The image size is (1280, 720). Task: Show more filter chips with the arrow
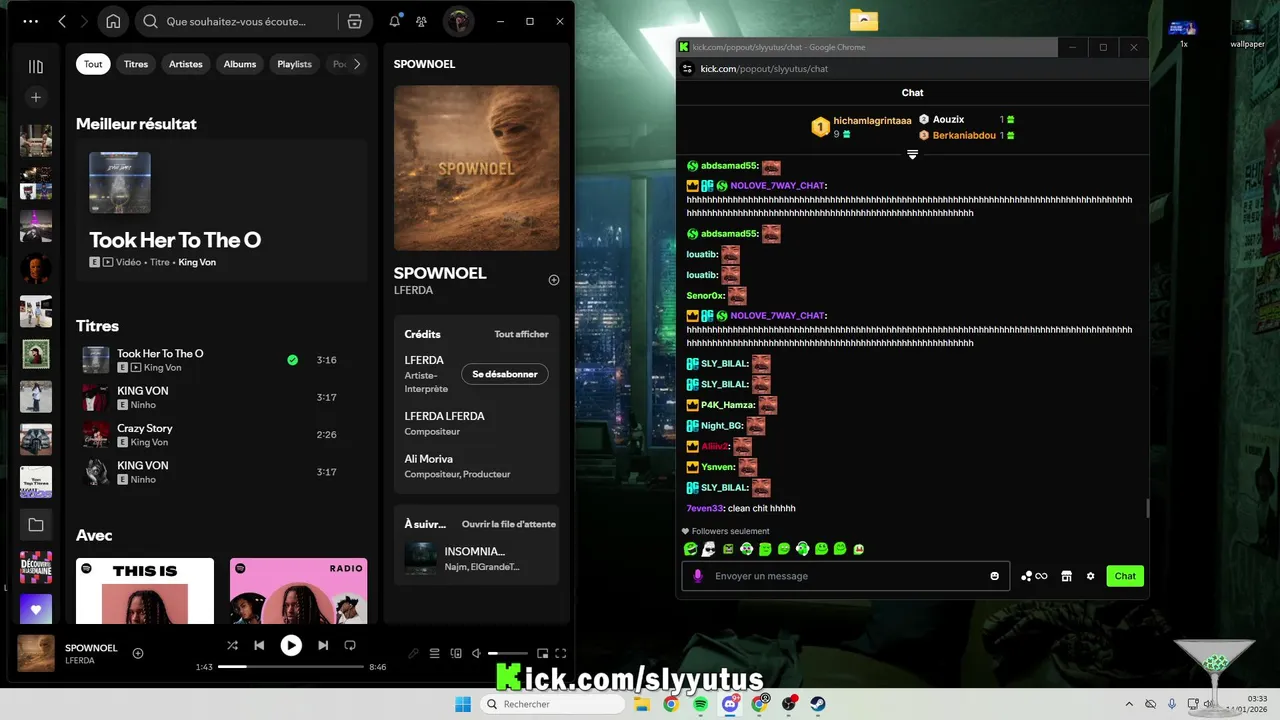click(357, 64)
